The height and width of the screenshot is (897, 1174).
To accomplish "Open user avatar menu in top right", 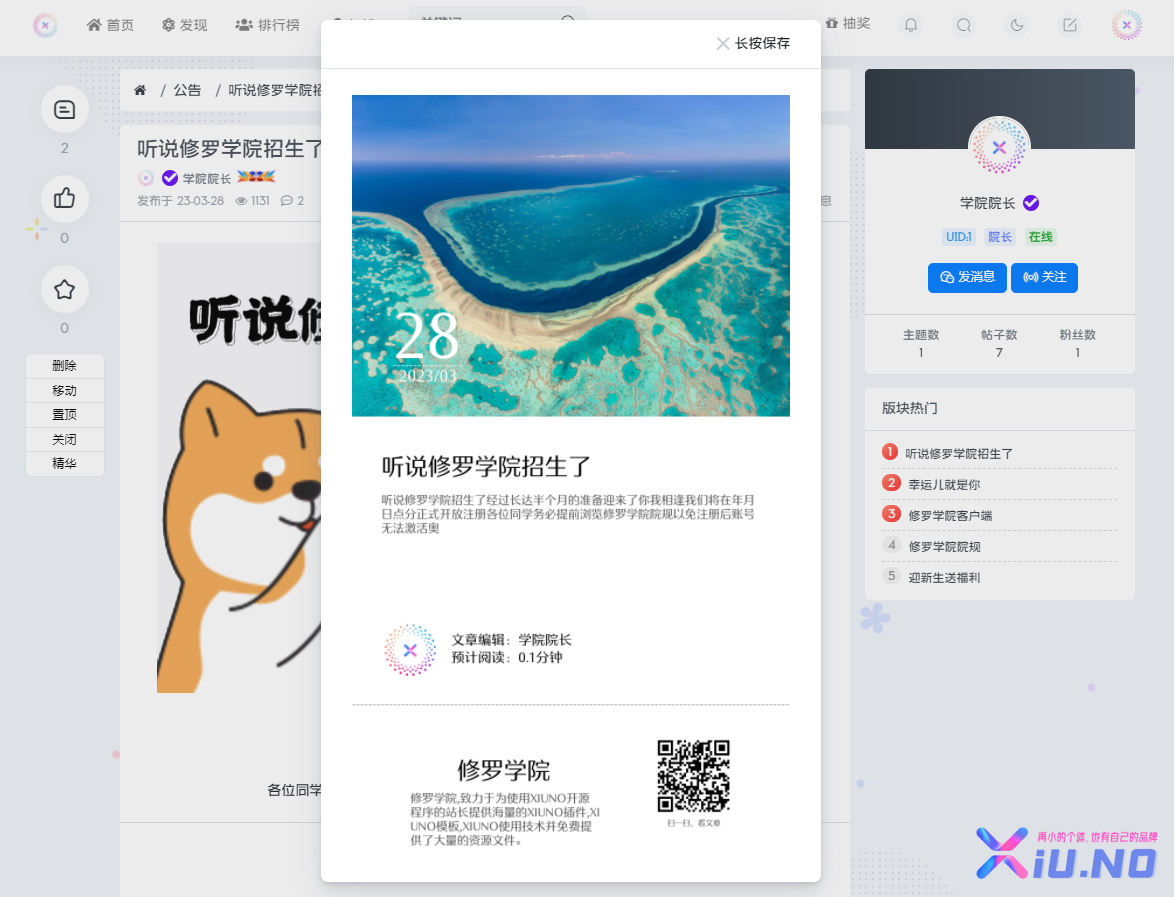I will click(x=1126, y=25).
